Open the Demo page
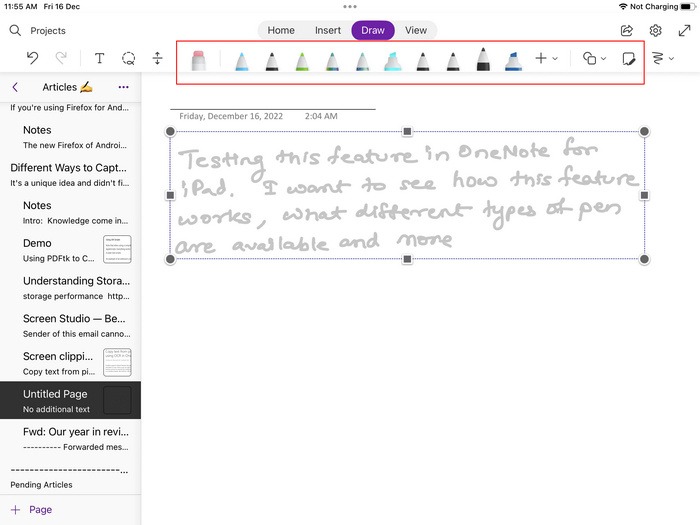The width and height of the screenshot is (700, 525). (70, 250)
